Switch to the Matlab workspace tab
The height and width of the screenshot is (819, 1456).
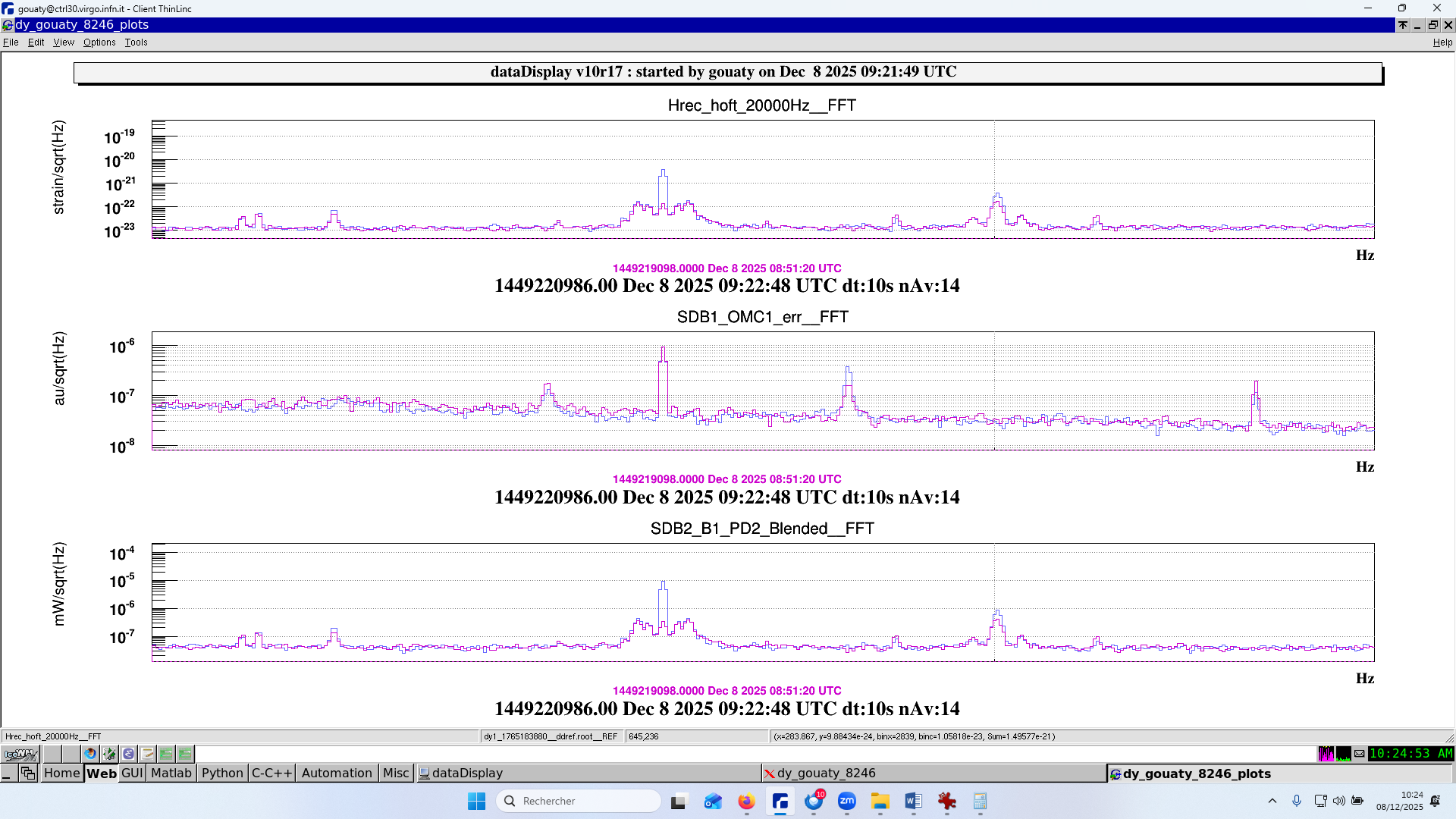point(171,773)
